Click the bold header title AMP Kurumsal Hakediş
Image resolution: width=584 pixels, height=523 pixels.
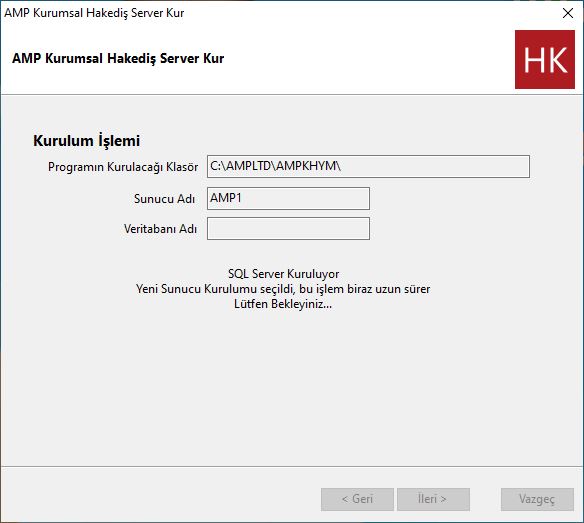pyautogui.click(x=118, y=58)
